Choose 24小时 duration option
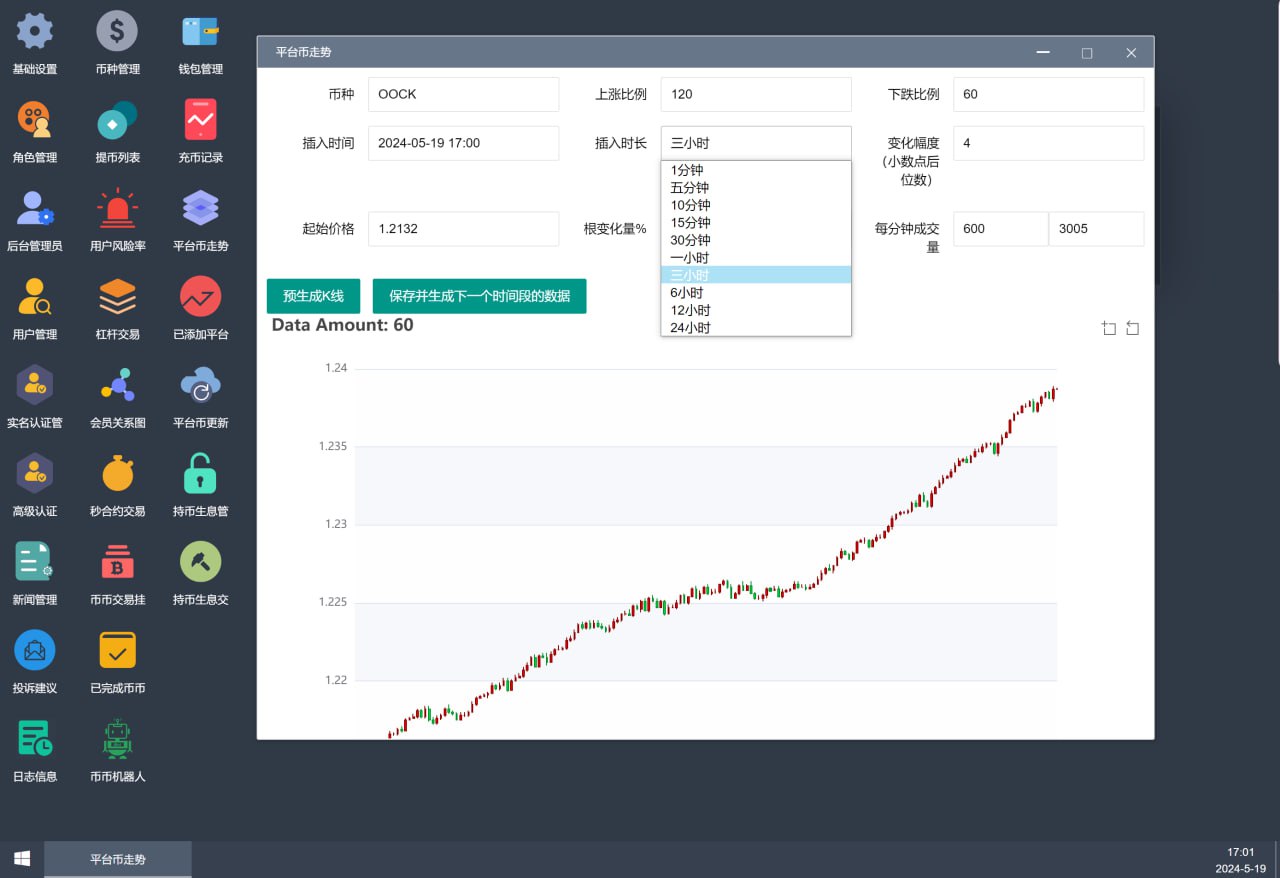Screen dimensions: 1280x878 [x=756, y=327]
